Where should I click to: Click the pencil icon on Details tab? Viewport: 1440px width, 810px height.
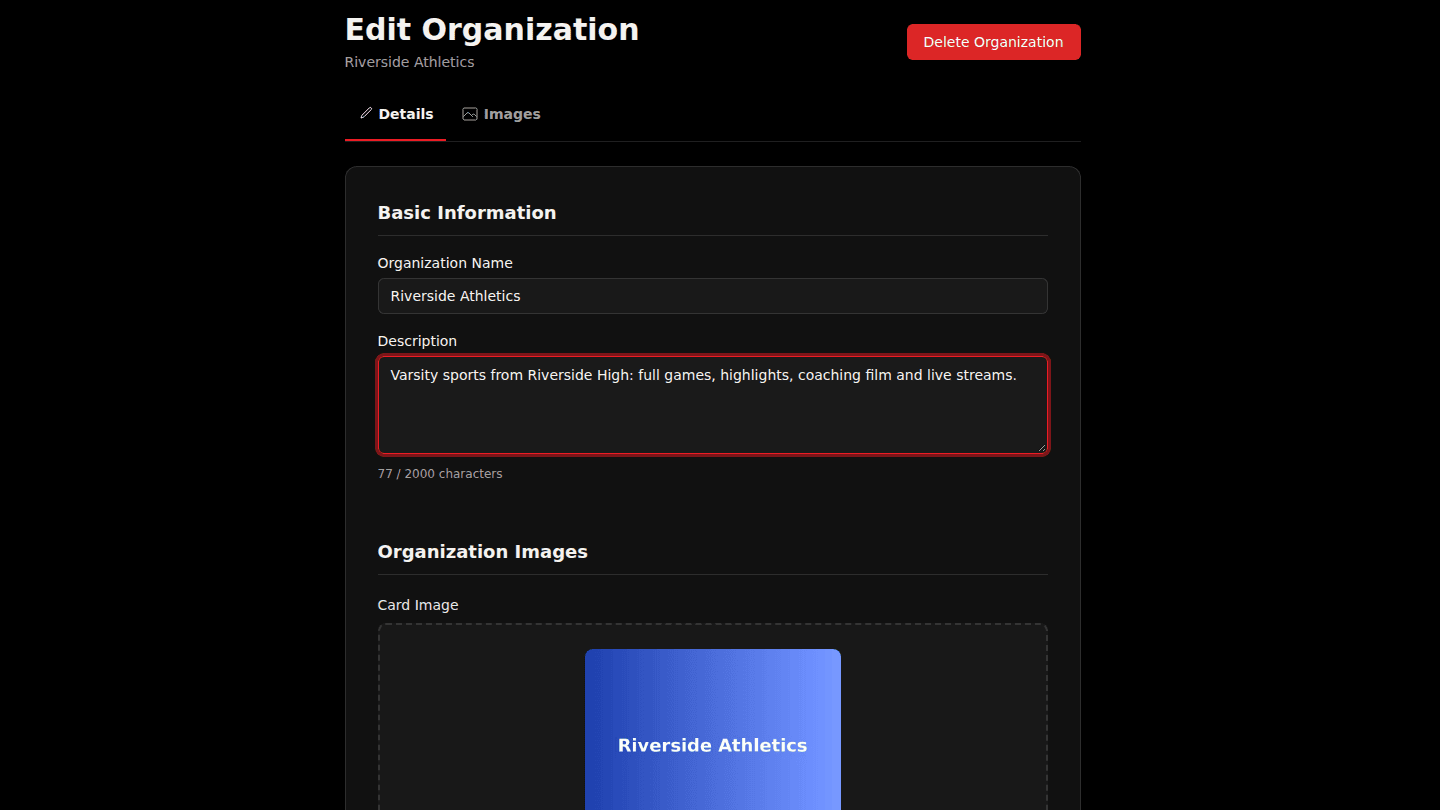[x=366, y=114]
